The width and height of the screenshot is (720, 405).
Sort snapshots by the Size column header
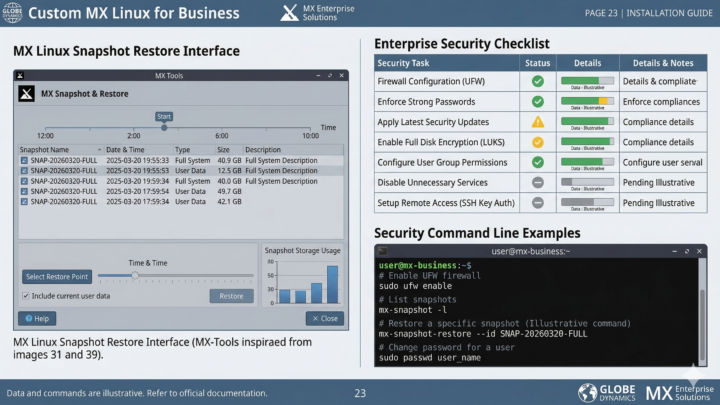coord(224,150)
